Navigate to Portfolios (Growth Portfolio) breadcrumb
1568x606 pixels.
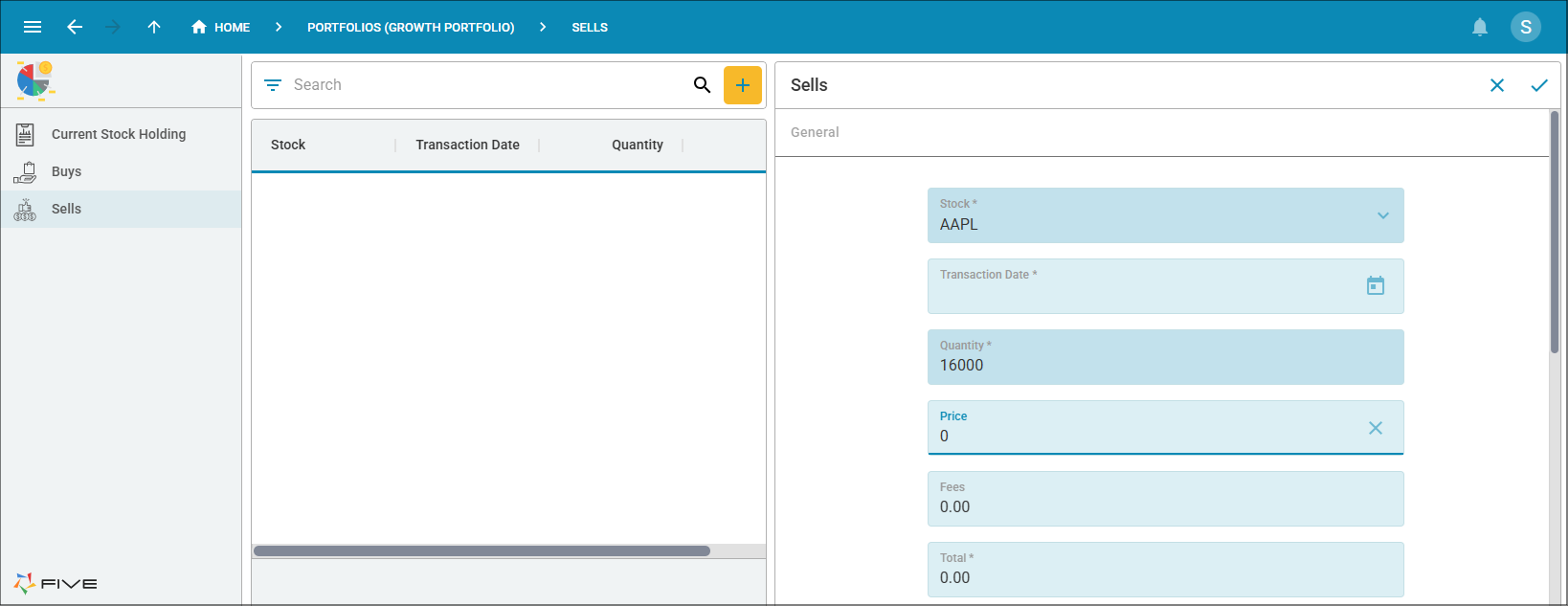pyautogui.click(x=411, y=27)
